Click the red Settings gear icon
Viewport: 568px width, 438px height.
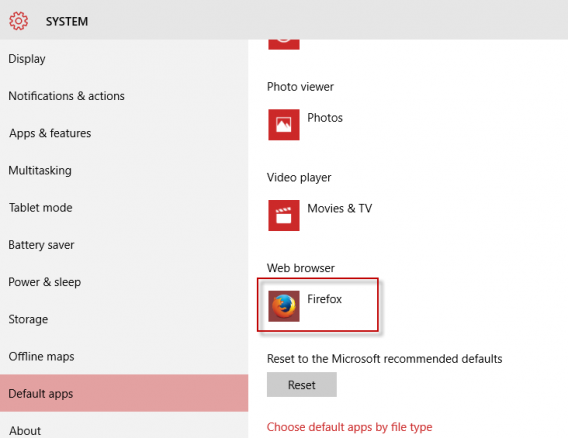(18, 21)
